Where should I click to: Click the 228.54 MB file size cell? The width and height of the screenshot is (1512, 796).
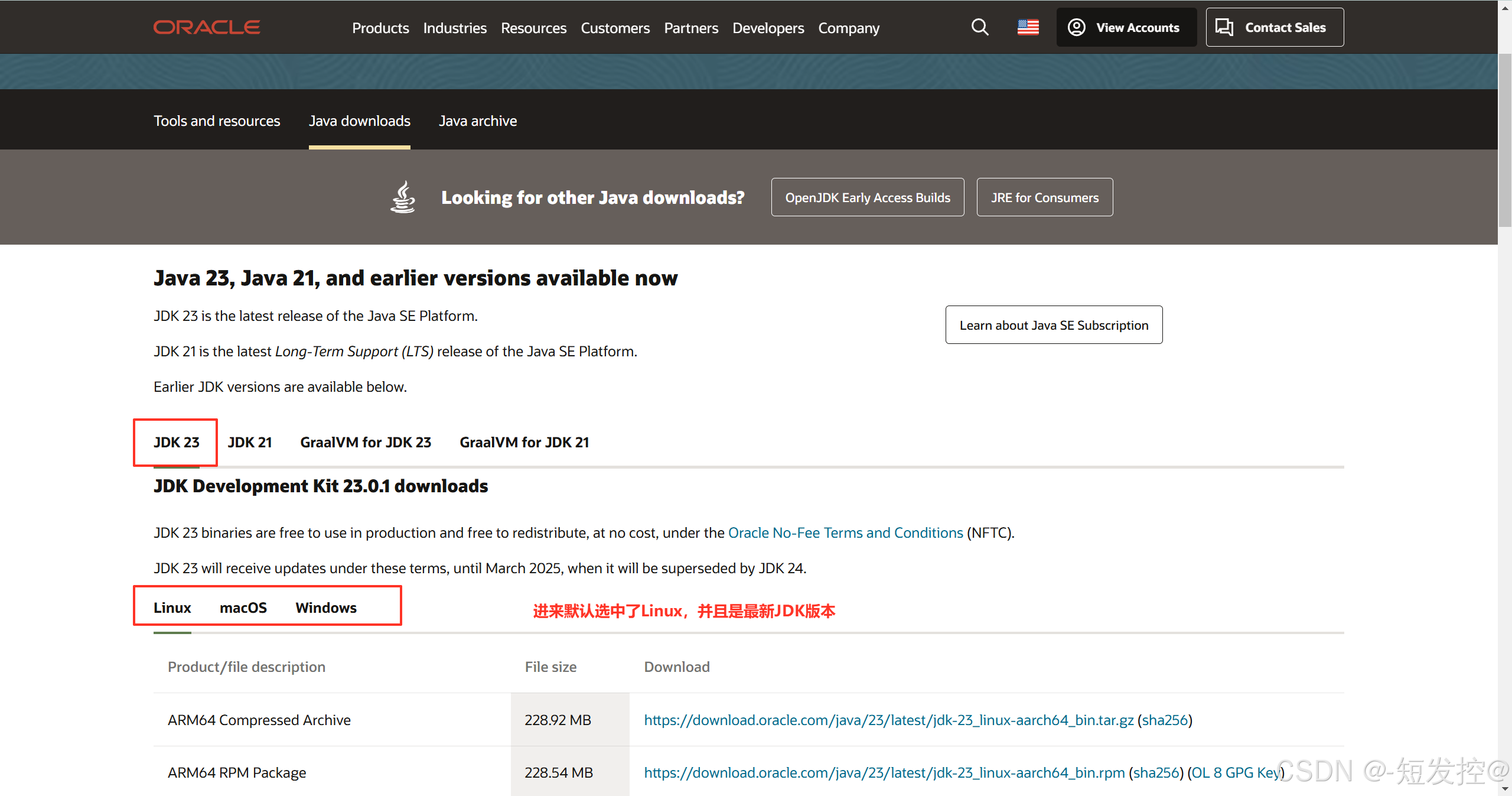570,771
